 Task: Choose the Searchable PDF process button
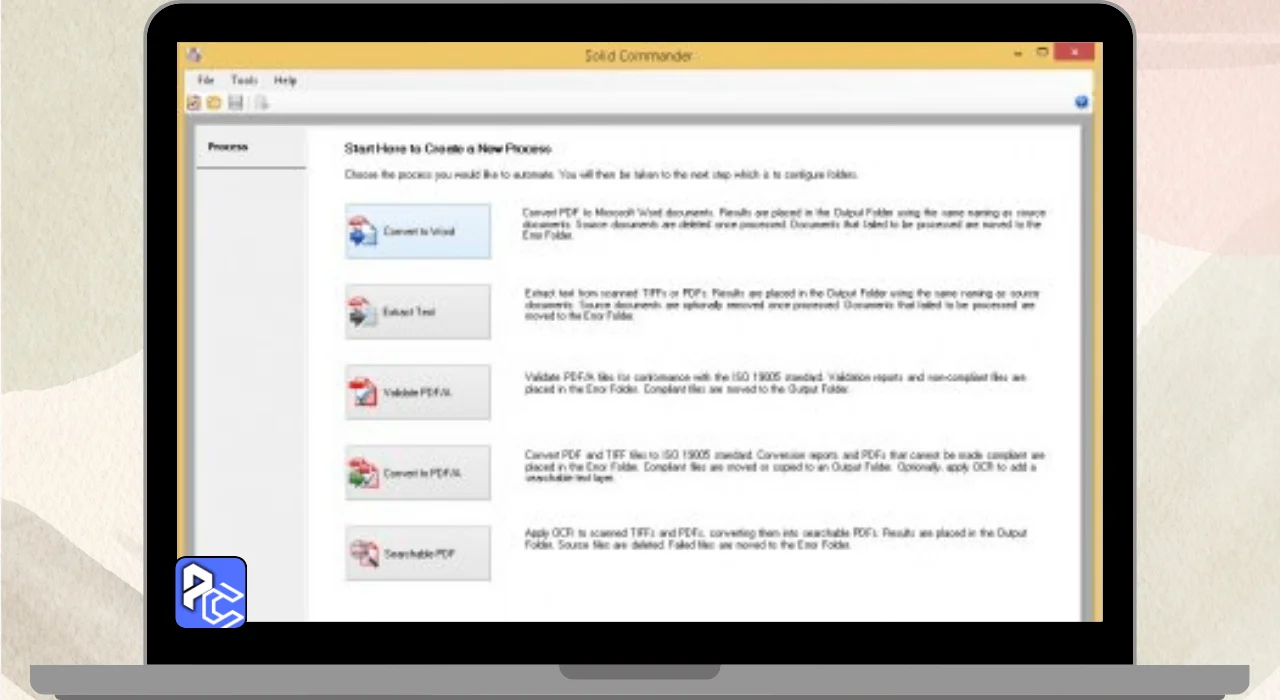(418, 553)
